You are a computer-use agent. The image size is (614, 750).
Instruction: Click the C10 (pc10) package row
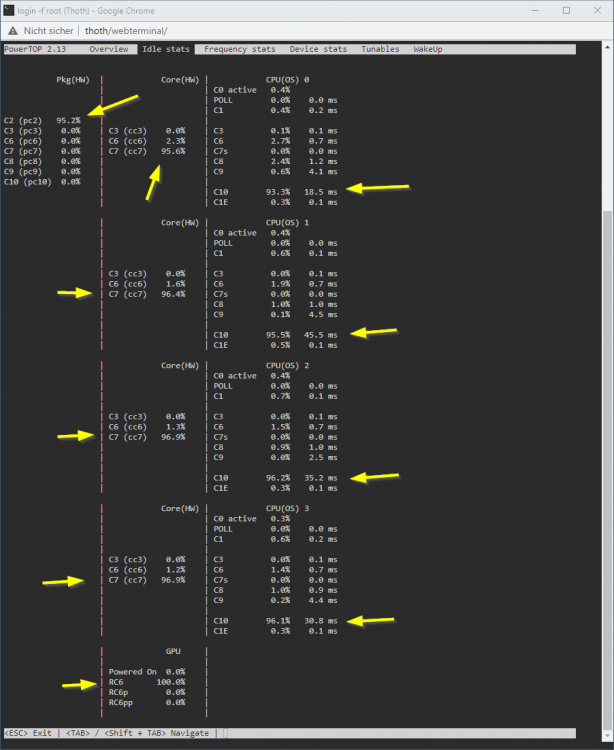pyautogui.click(x=42, y=182)
